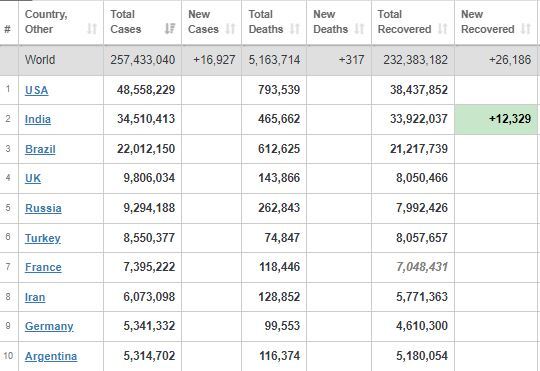Viewport: 540px width, 371px height.
Task: Select USA total deaths 793,539
Action: click(279, 90)
